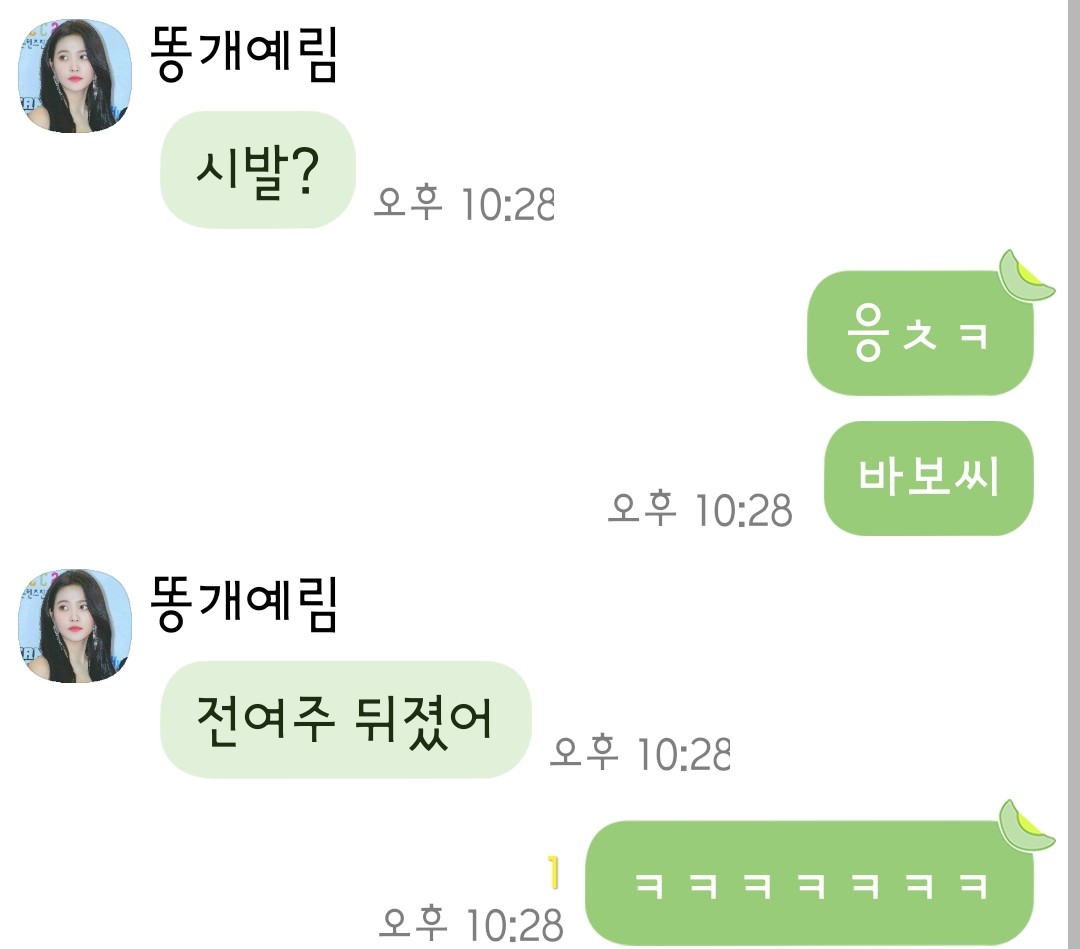Screen dimensions: 1080x949
Task: Open the top 똥개예림 profile picture
Action: pyautogui.click(x=74, y=76)
